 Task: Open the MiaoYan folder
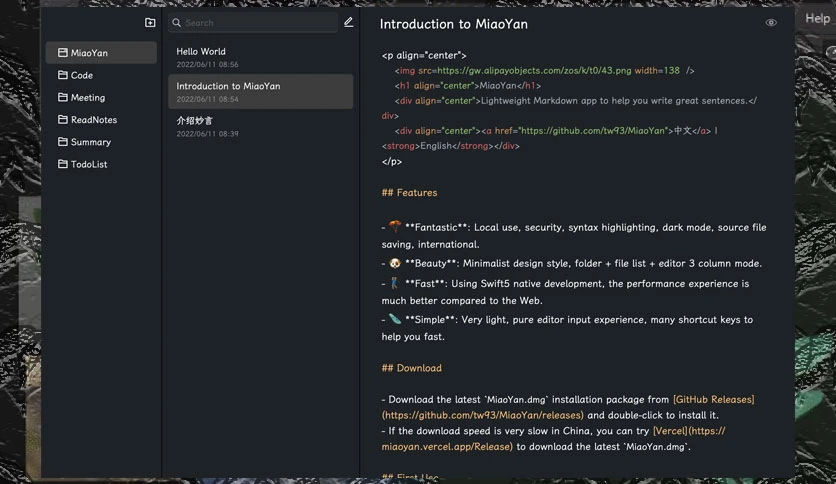click(x=101, y=53)
